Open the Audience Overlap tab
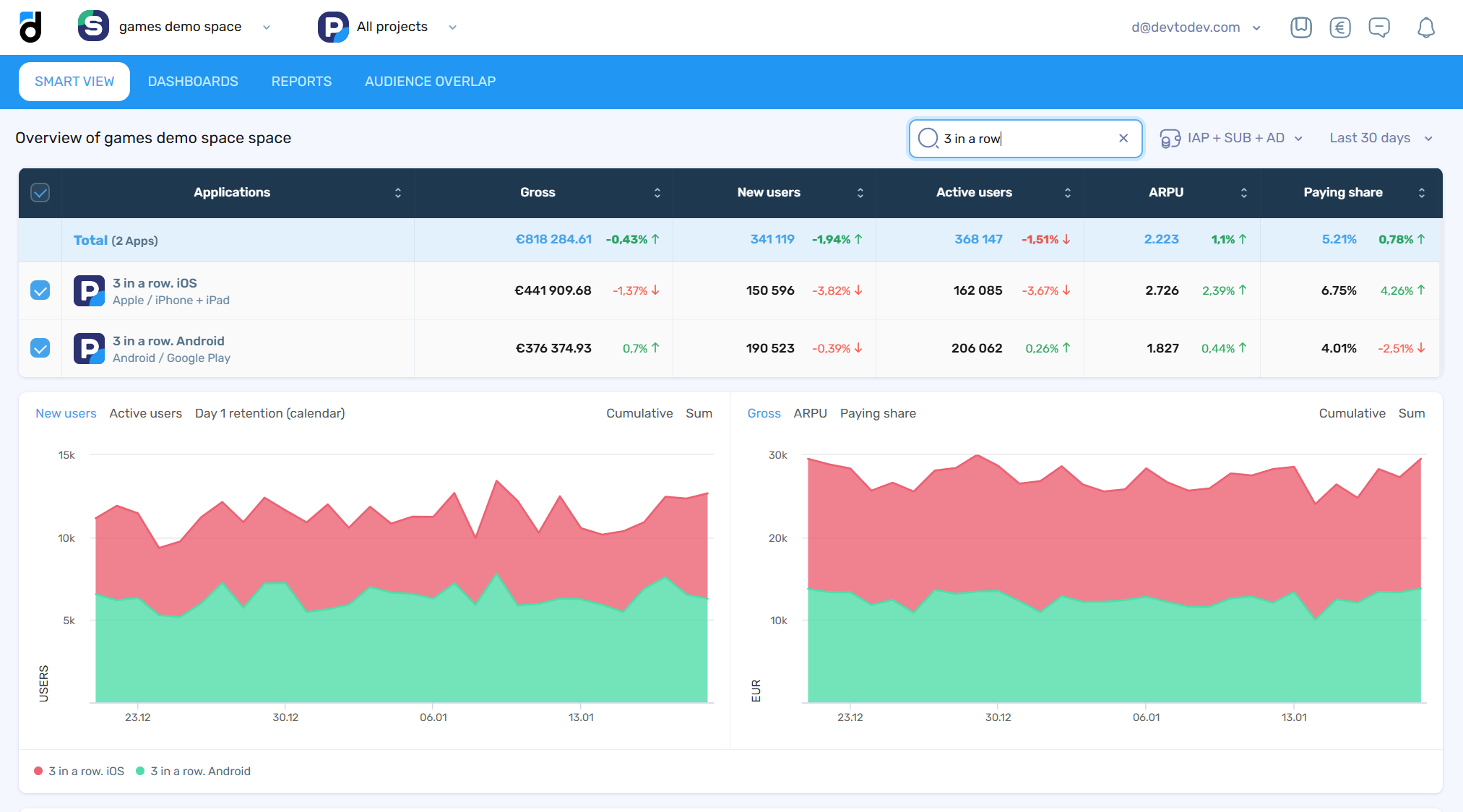Viewport: 1463px width, 812px height. pyautogui.click(x=430, y=82)
